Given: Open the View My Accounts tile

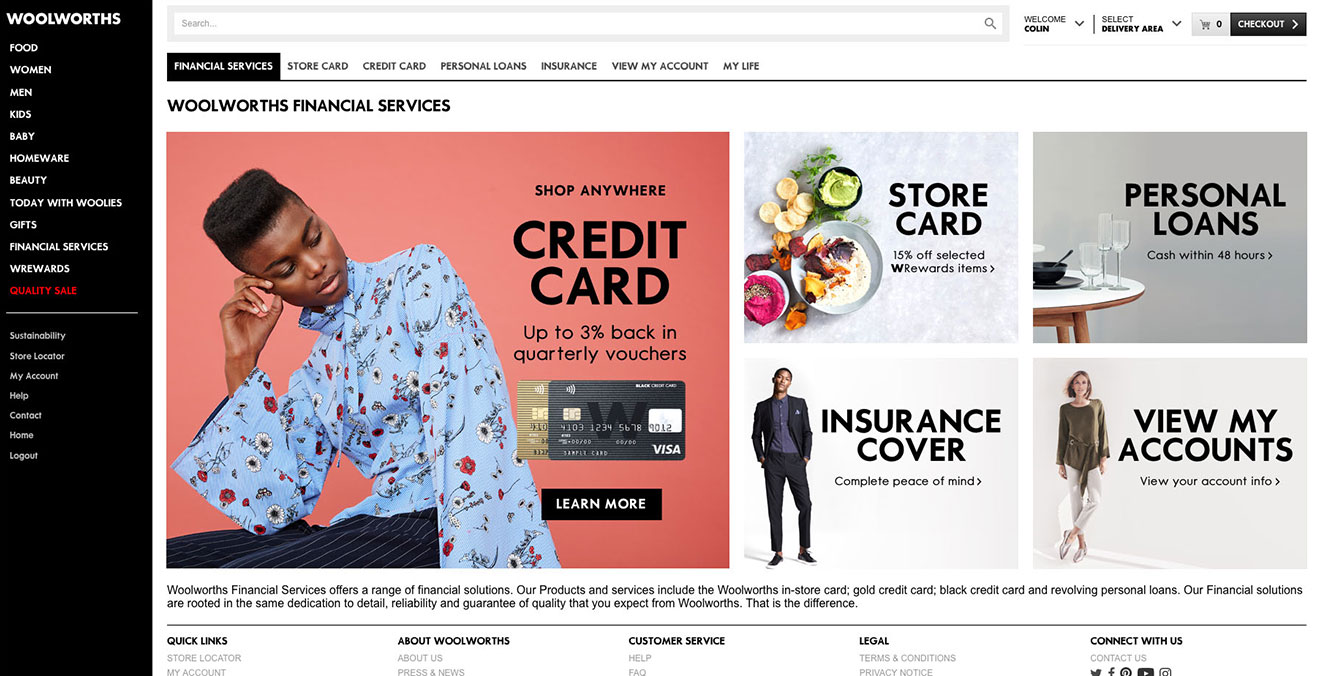Looking at the screenshot, I should tap(1170, 463).
